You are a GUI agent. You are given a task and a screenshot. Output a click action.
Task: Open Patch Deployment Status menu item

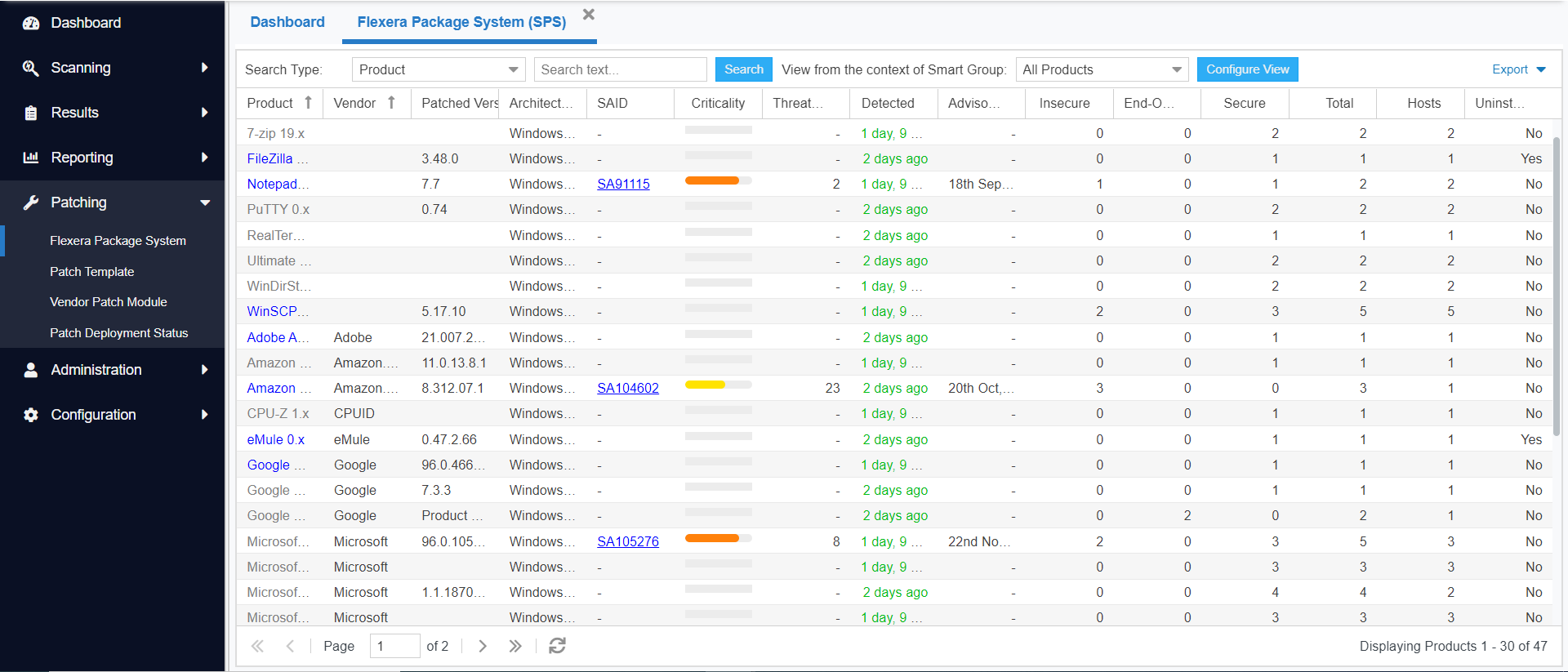118,333
